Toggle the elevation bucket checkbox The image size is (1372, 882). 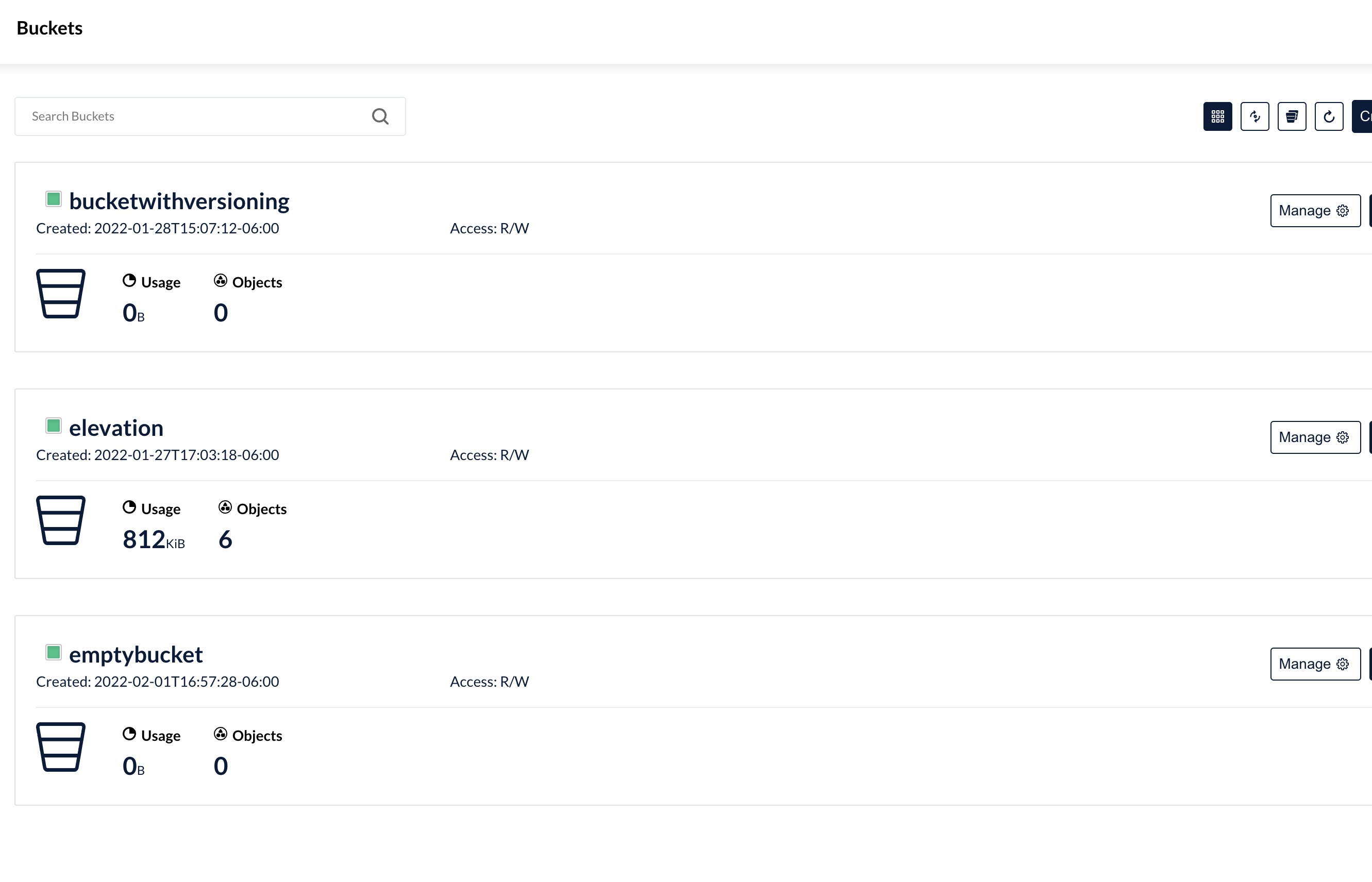point(53,426)
